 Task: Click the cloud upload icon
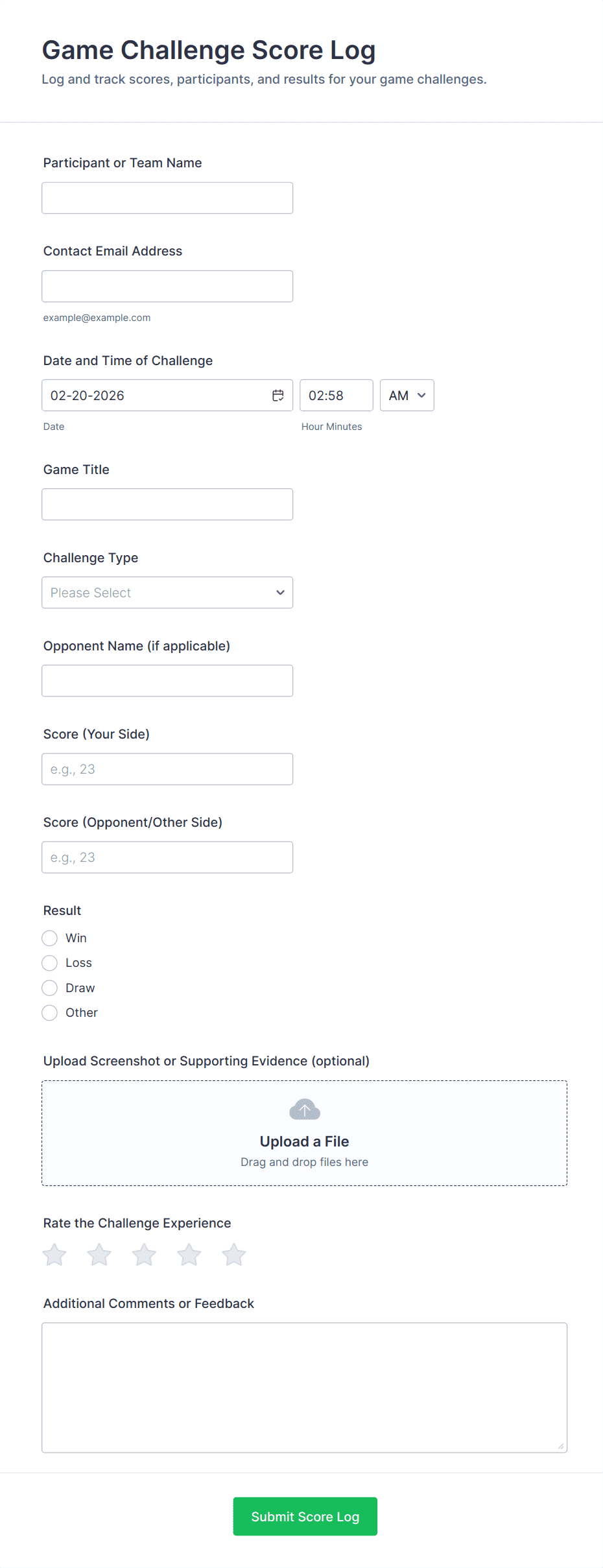[x=305, y=1110]
